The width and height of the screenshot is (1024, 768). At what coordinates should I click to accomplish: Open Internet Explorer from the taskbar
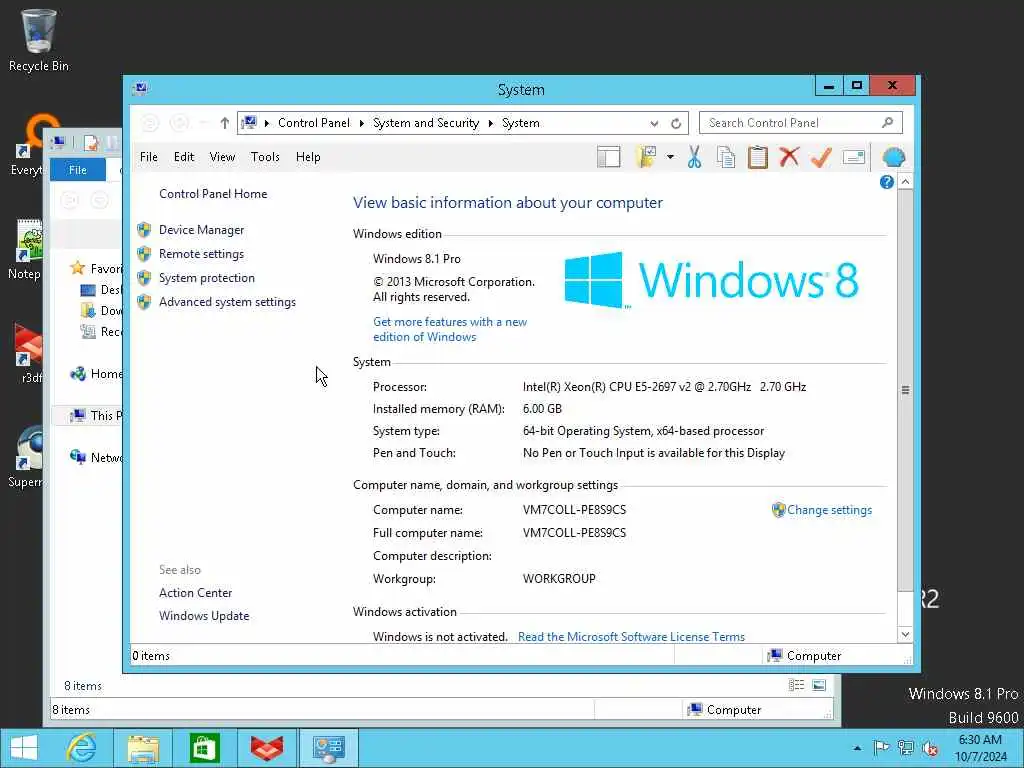82,748
